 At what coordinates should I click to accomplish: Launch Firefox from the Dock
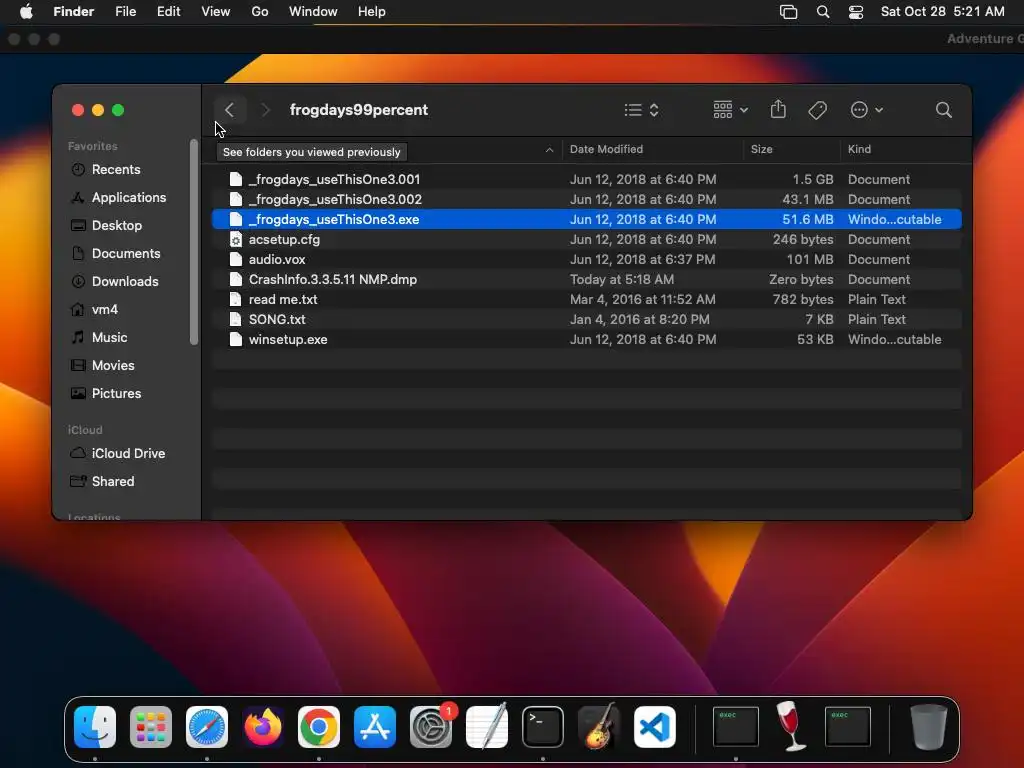[263, 726]
